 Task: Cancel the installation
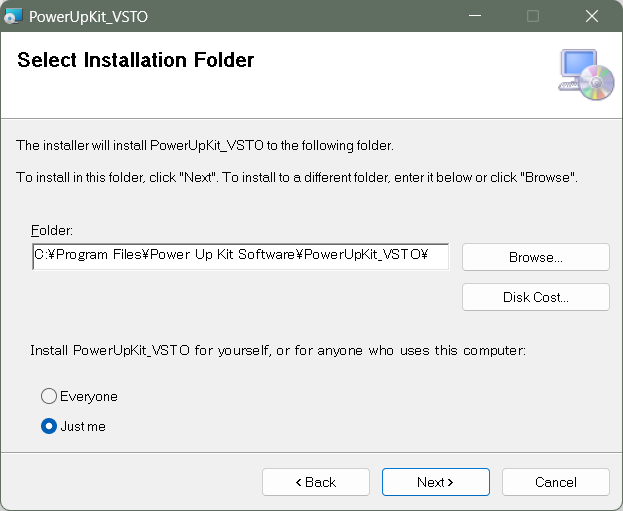[555, 482]
